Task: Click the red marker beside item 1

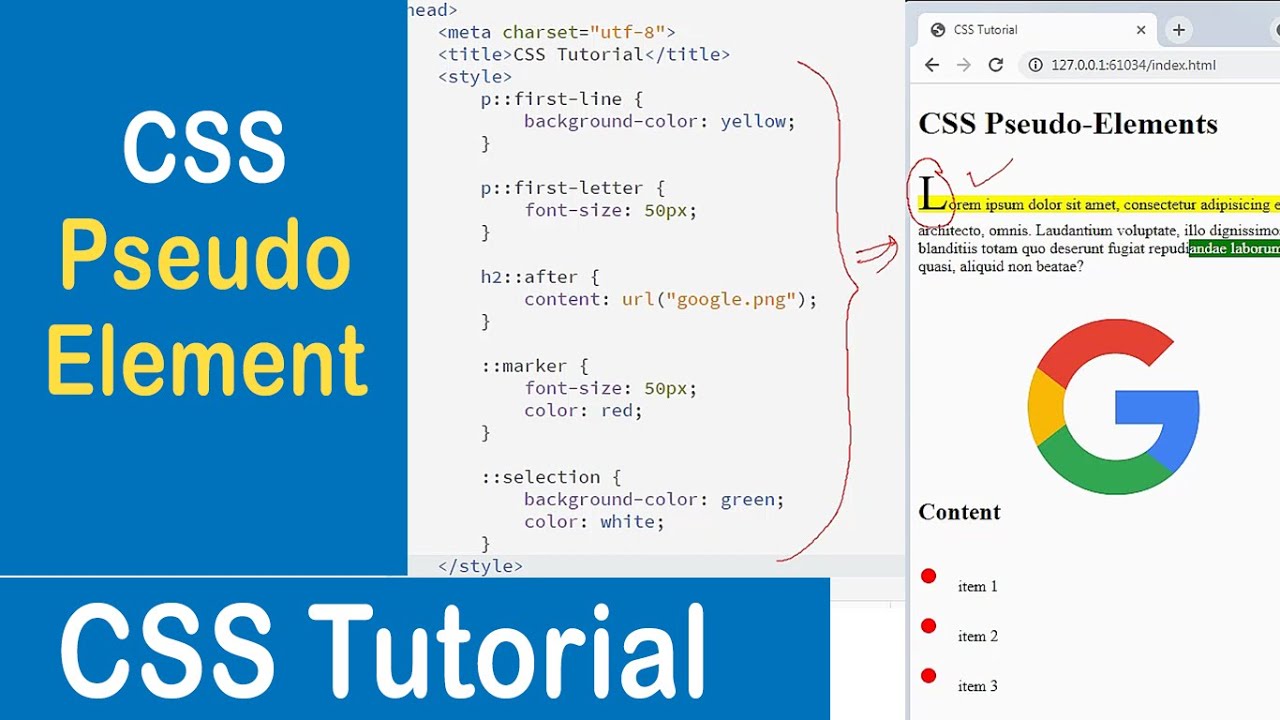Action: 928,576
